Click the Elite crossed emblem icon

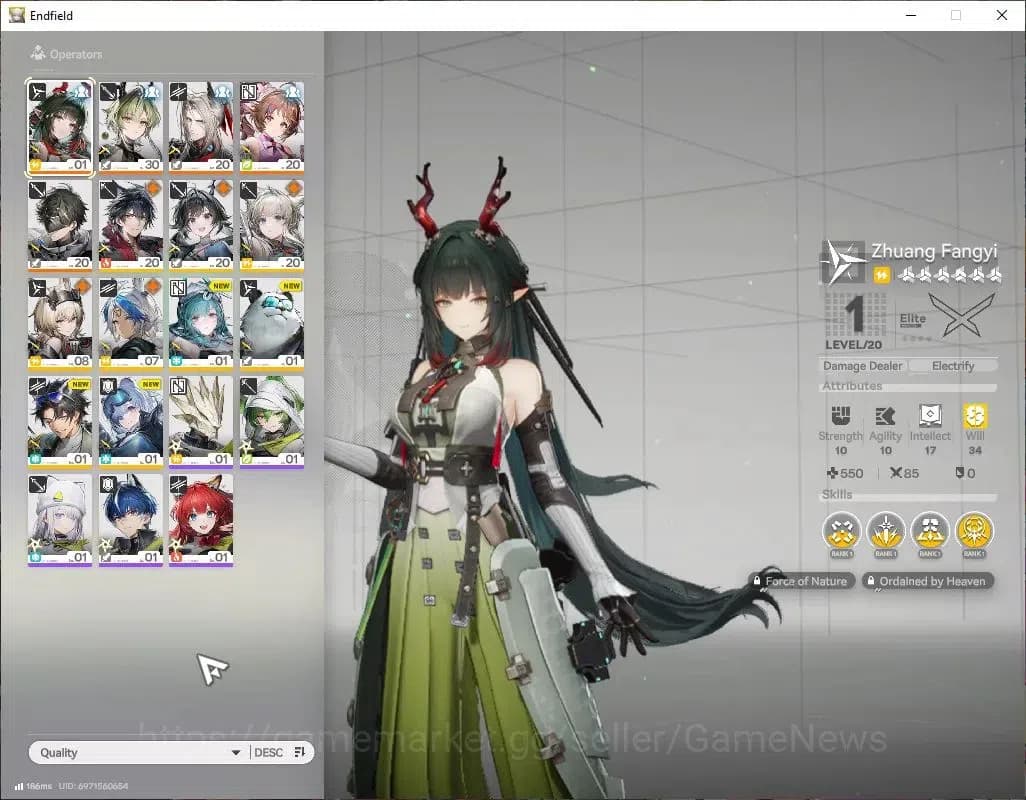961,315
